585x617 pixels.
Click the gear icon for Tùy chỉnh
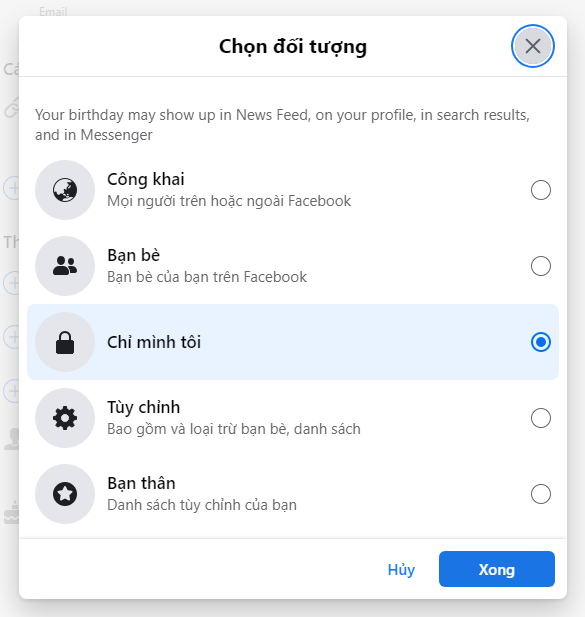[x=65, y=418]
